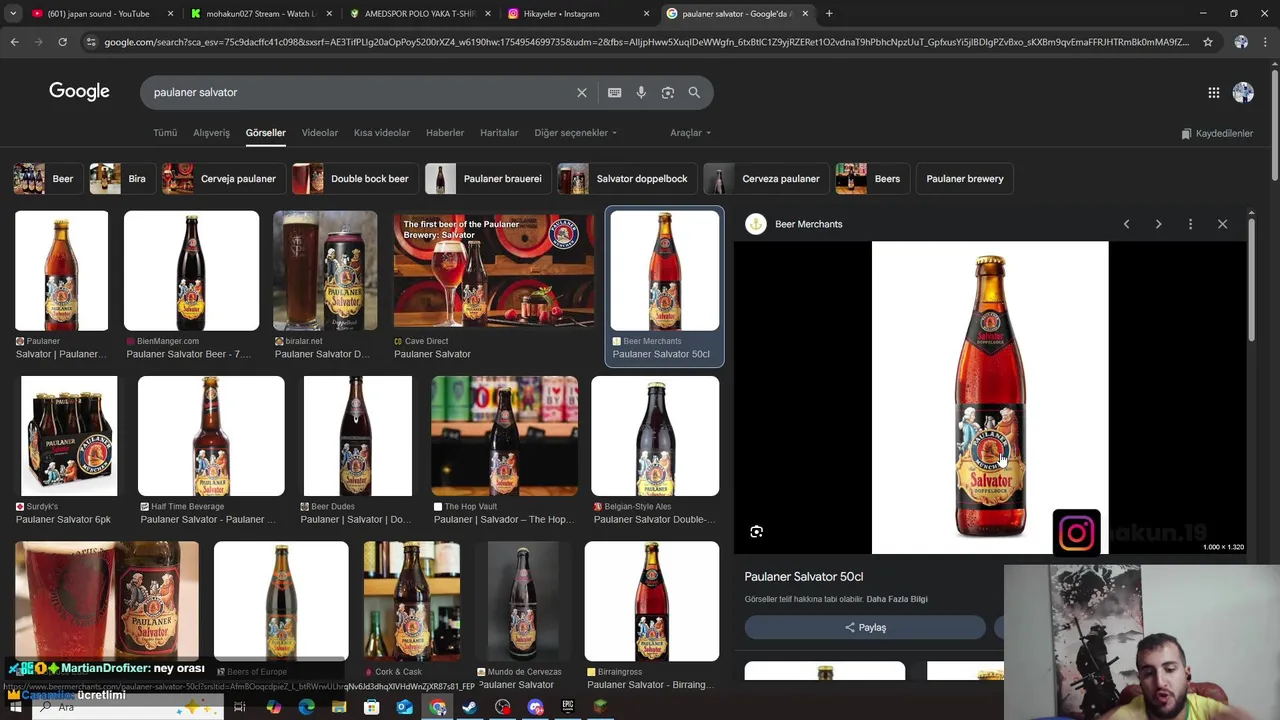
Task: Open Windows Start menu
Action: coord(15,707)
